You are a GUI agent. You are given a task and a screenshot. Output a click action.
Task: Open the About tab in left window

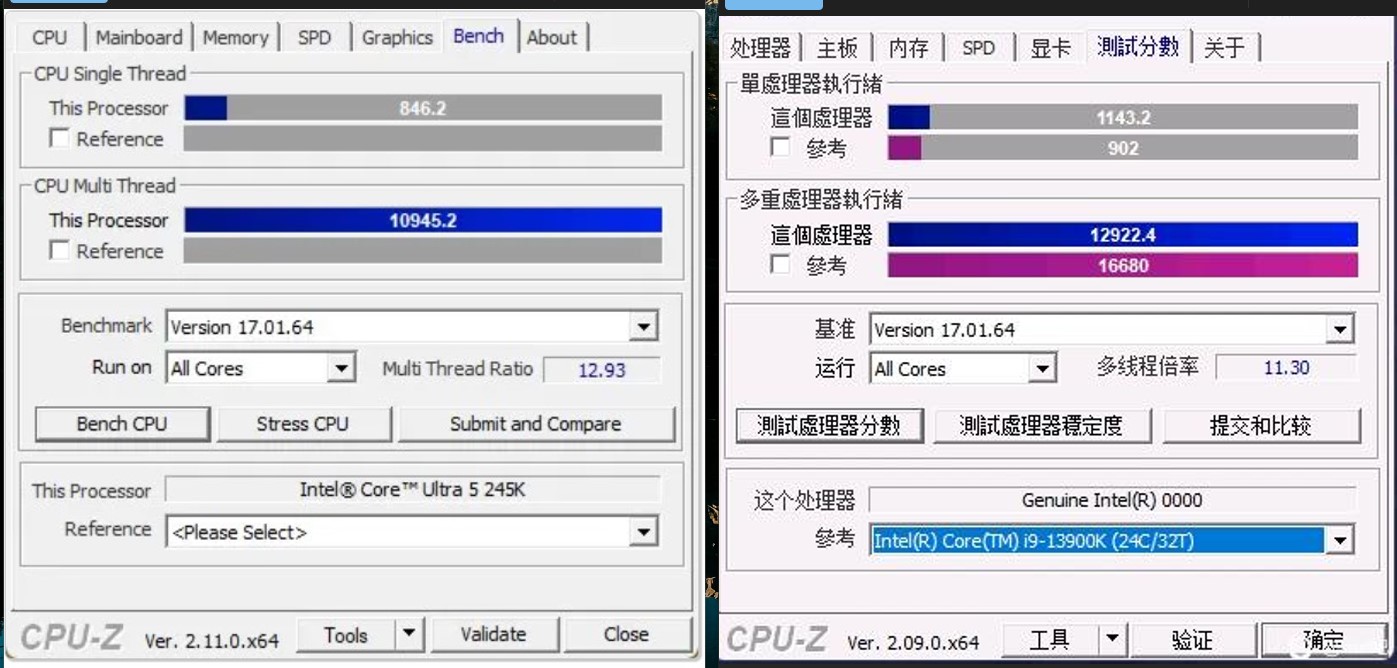pos(552,38)
